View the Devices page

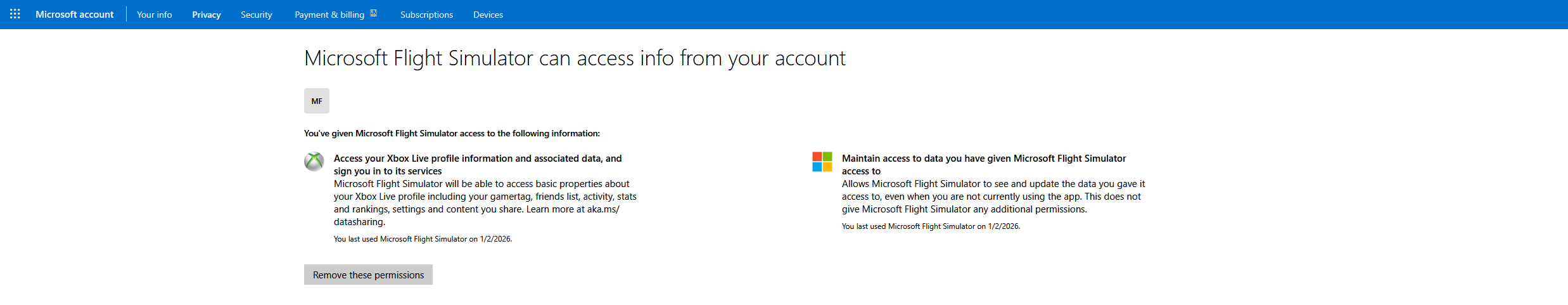click(x=488, y=15)
